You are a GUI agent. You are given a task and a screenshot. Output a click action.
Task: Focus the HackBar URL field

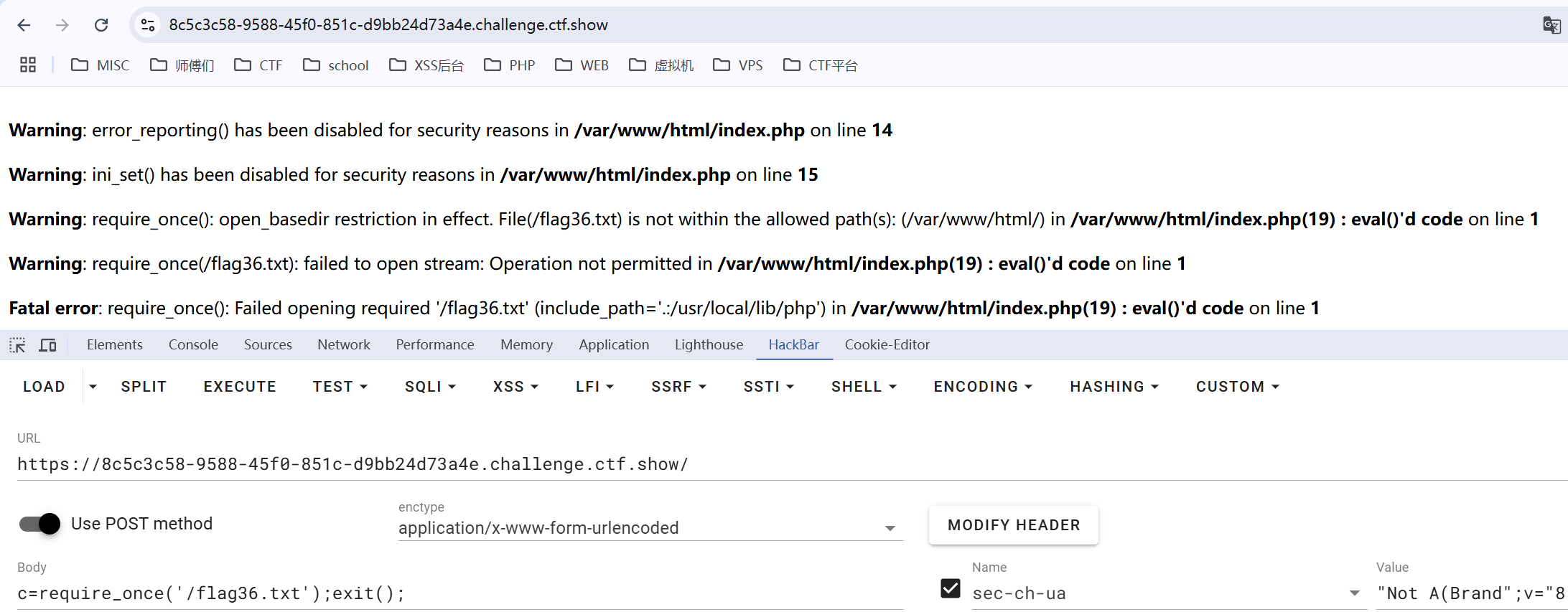point(718,464)
